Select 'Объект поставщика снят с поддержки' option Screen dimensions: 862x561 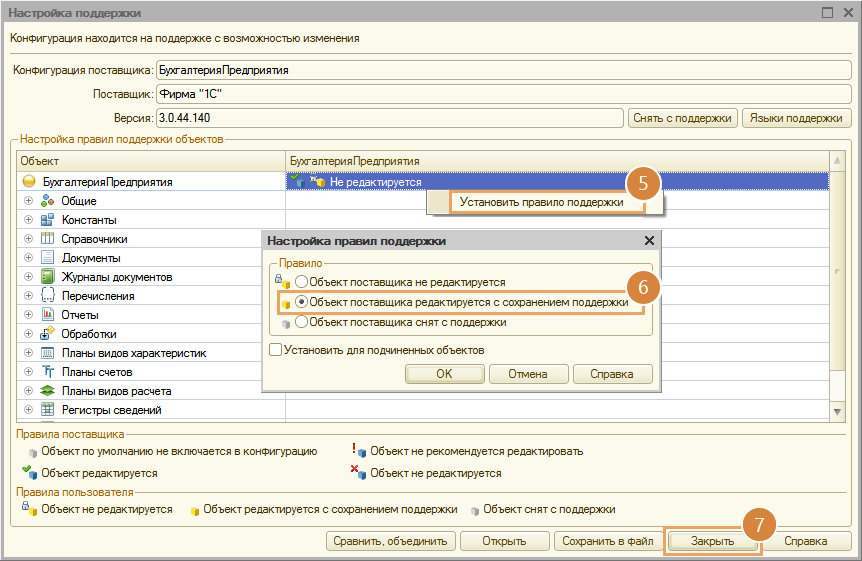click(x=302, y=323)
